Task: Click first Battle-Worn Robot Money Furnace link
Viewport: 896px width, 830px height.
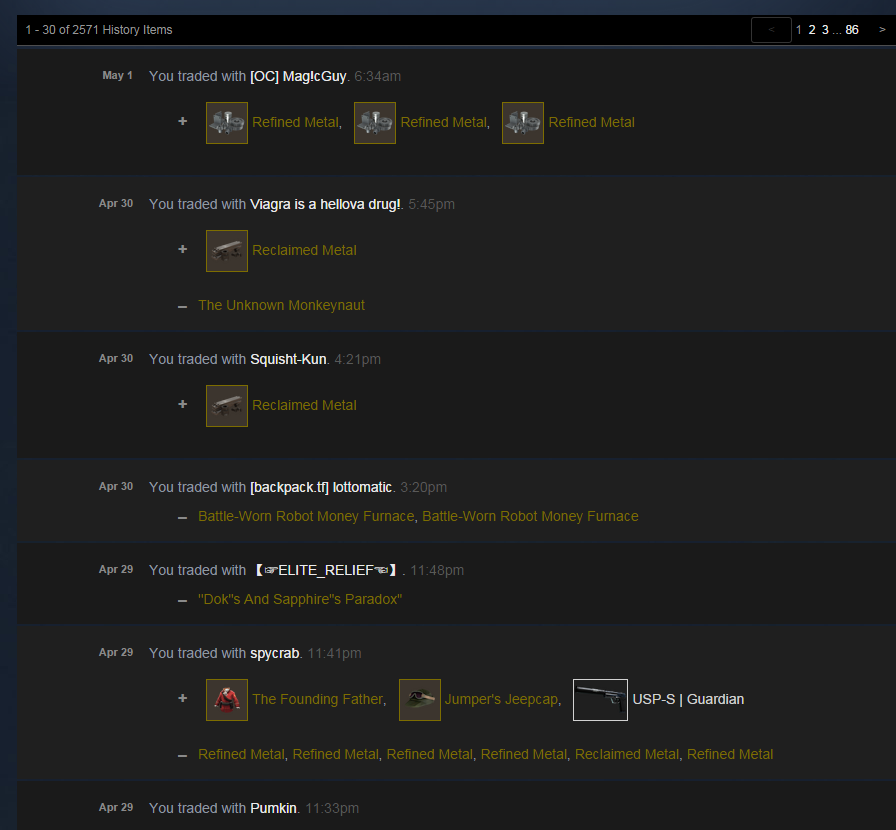Action: 306,516
